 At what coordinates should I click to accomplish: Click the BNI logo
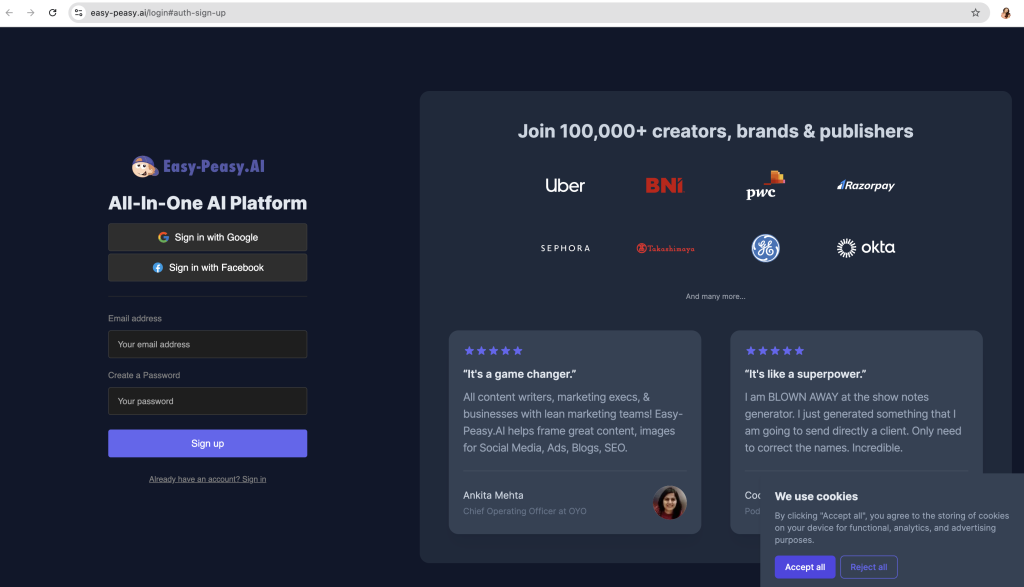click(x=664, y=185)
